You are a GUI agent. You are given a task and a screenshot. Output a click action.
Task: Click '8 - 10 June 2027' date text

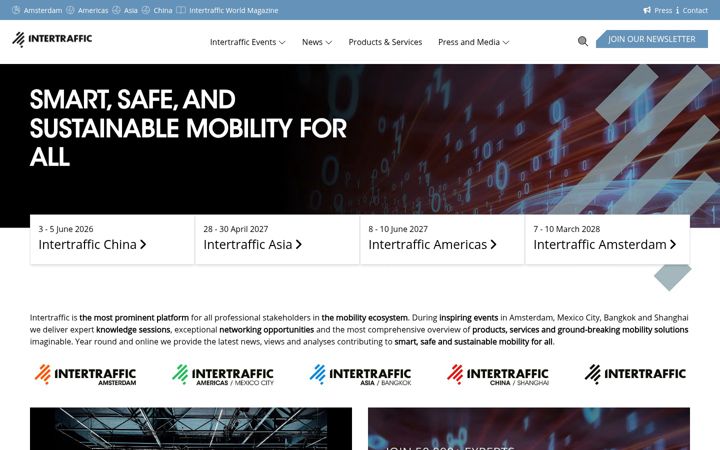(x=398, y=229)
